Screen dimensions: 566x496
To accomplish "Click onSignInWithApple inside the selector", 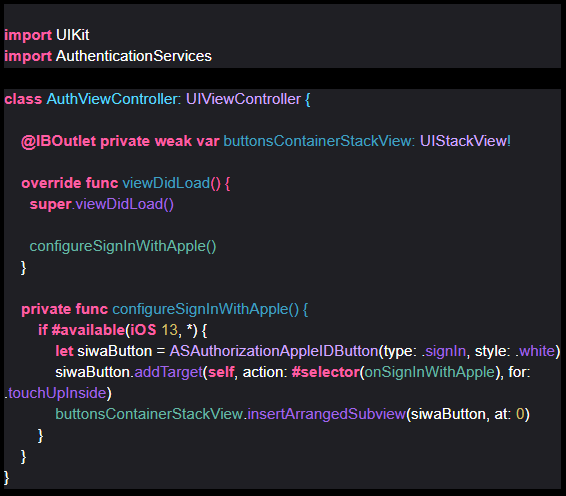I will (430, 372).
